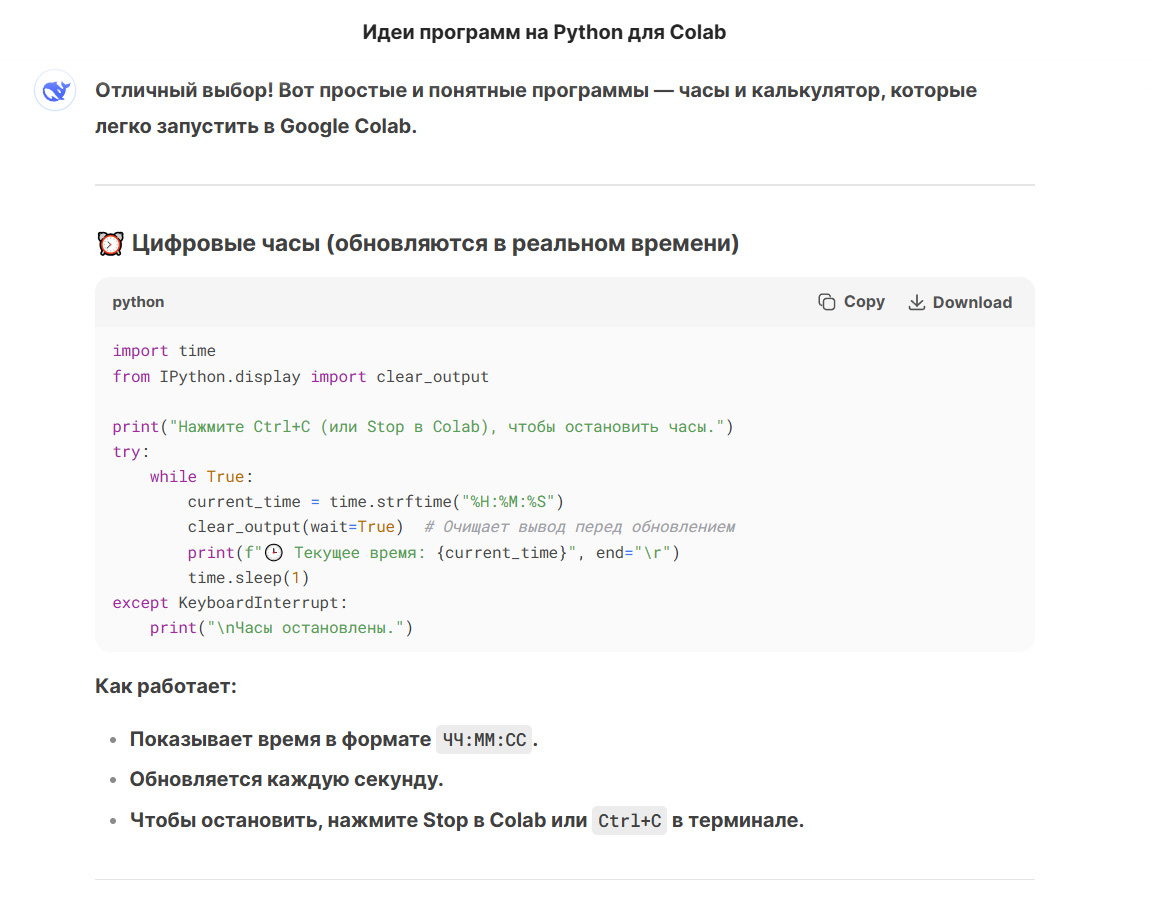This screenshot has width=1151, height=900.
Task: Click the "python" language label of the code block
Action: pos(138,302)
